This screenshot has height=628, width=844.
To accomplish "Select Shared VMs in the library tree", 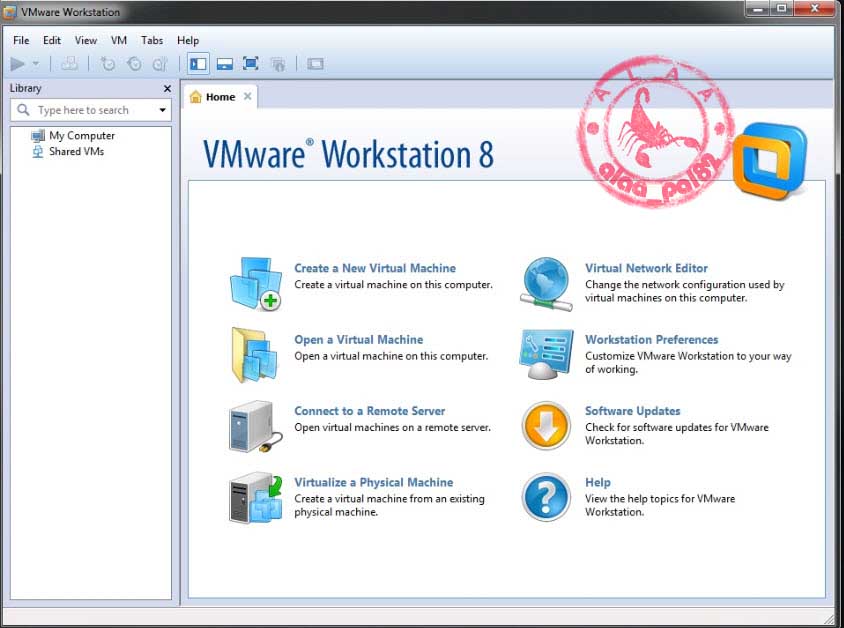I will (76, 151).
